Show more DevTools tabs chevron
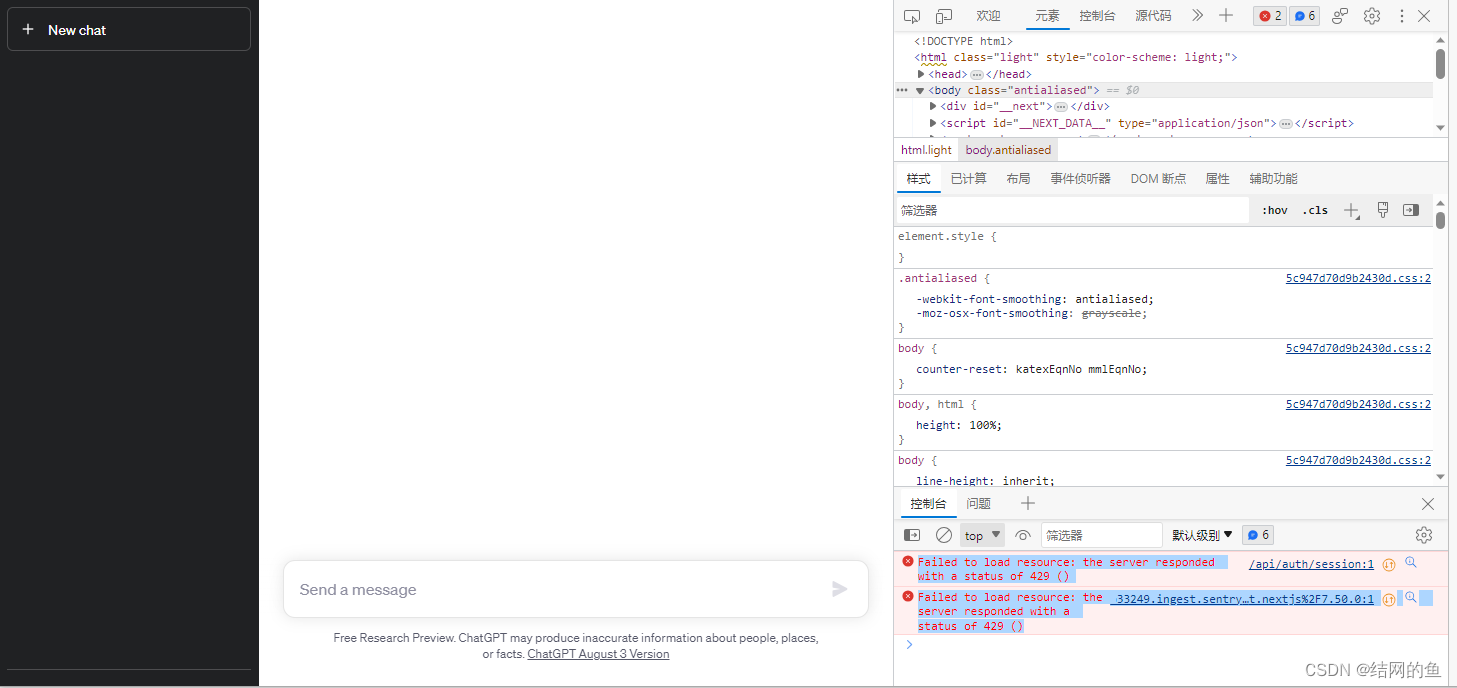The width and height of the screenshot is (1457, 688). point(1197,16)
